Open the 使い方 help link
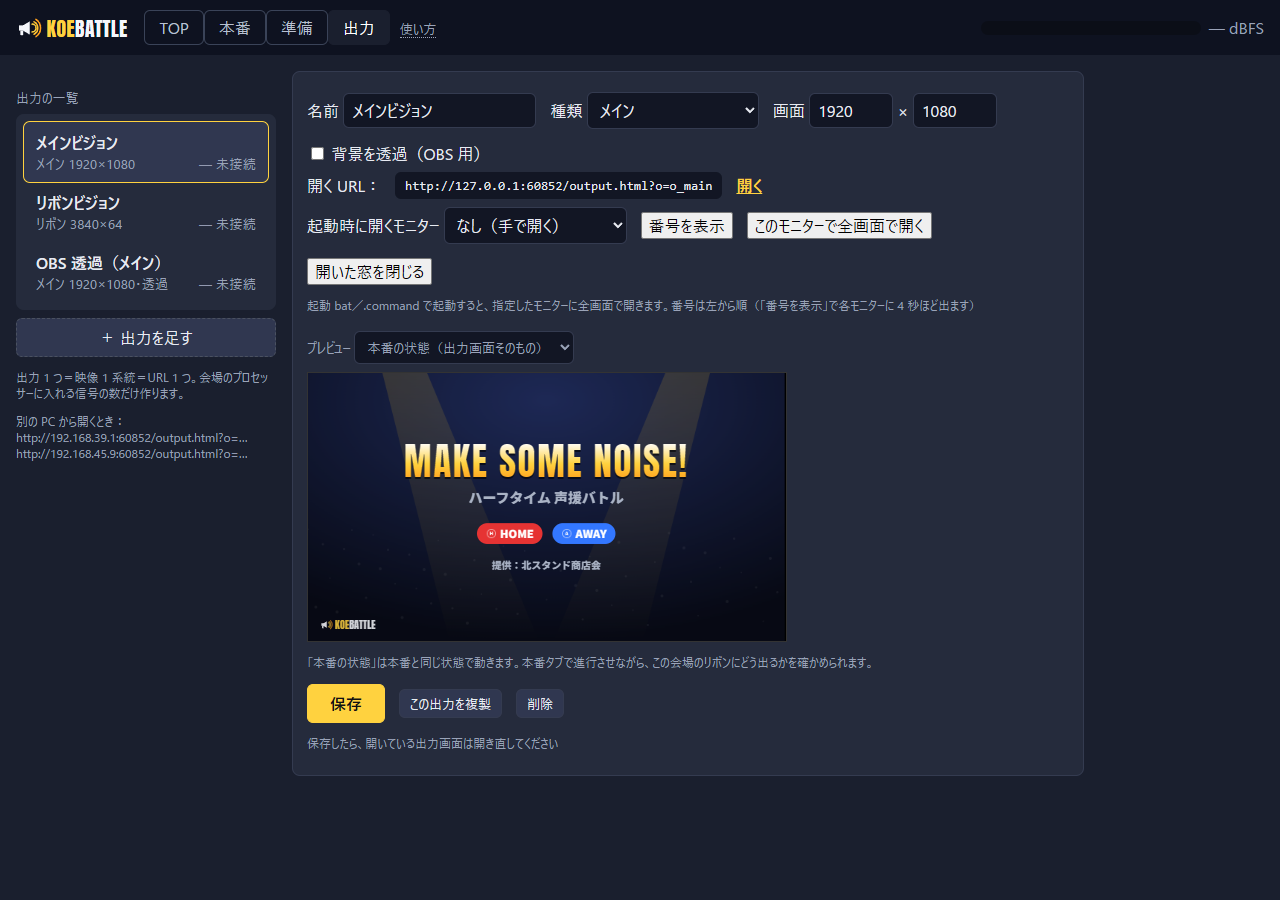This screenshot has width=1280, height=900. (x=418, y=29)
